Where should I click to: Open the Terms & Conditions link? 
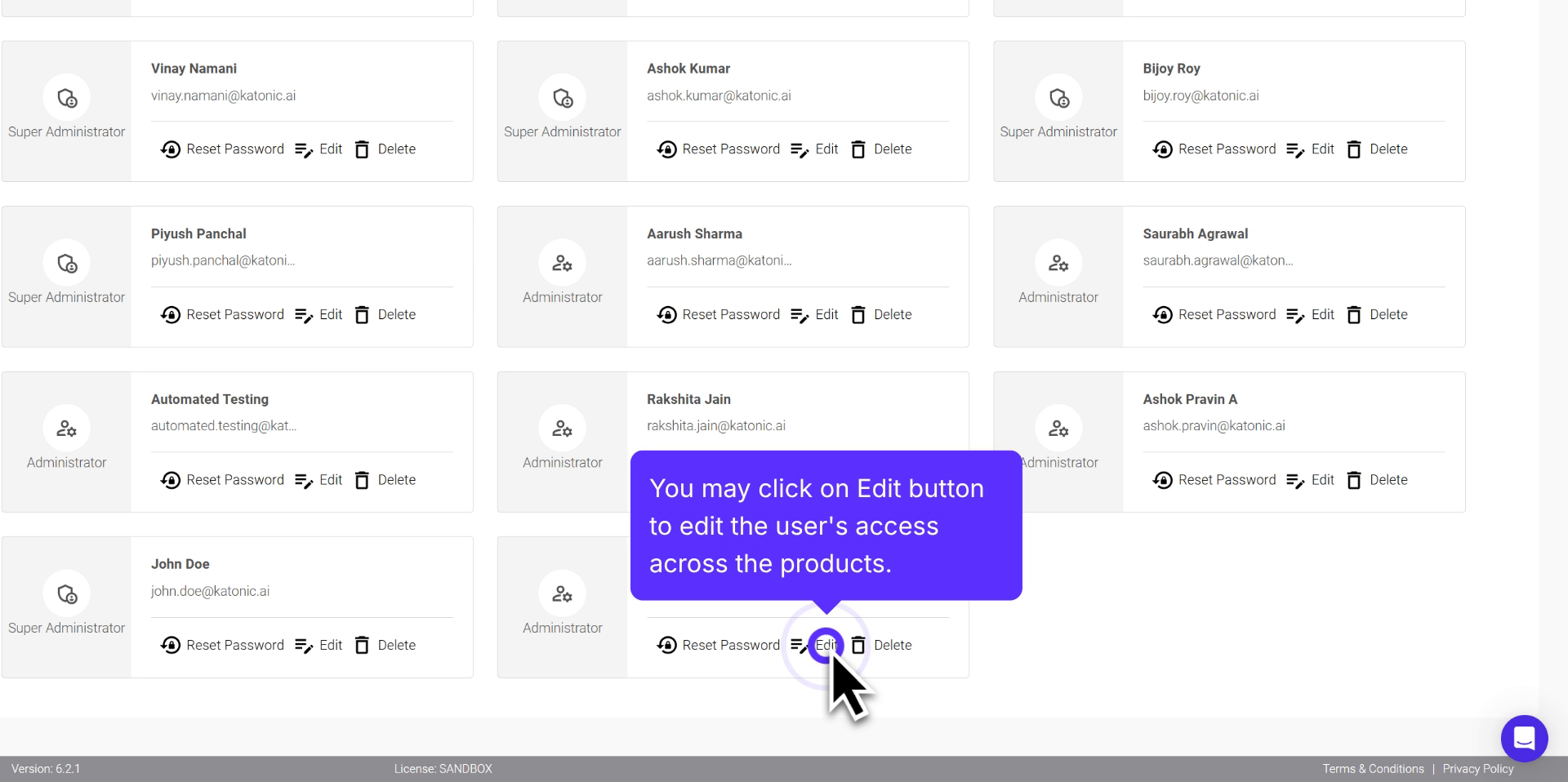point(1373,768)
